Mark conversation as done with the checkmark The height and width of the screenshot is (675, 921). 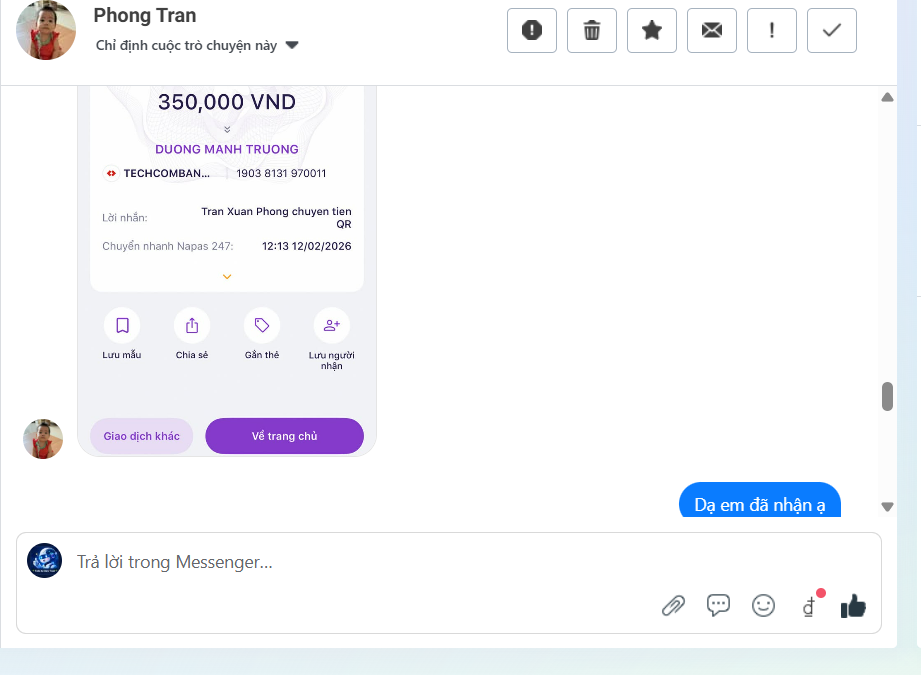831,30
